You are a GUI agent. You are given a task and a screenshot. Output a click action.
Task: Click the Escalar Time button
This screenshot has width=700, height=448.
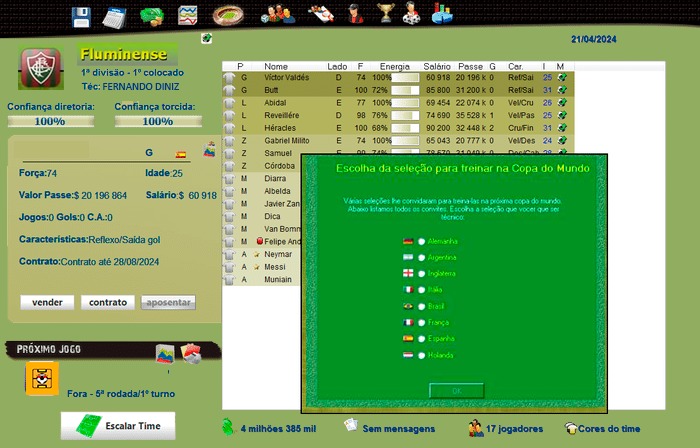[x=118, y=426]
